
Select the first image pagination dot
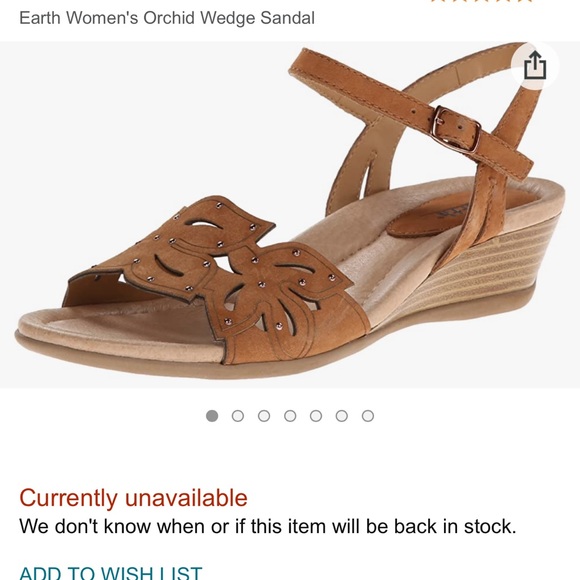click(212, 416)
